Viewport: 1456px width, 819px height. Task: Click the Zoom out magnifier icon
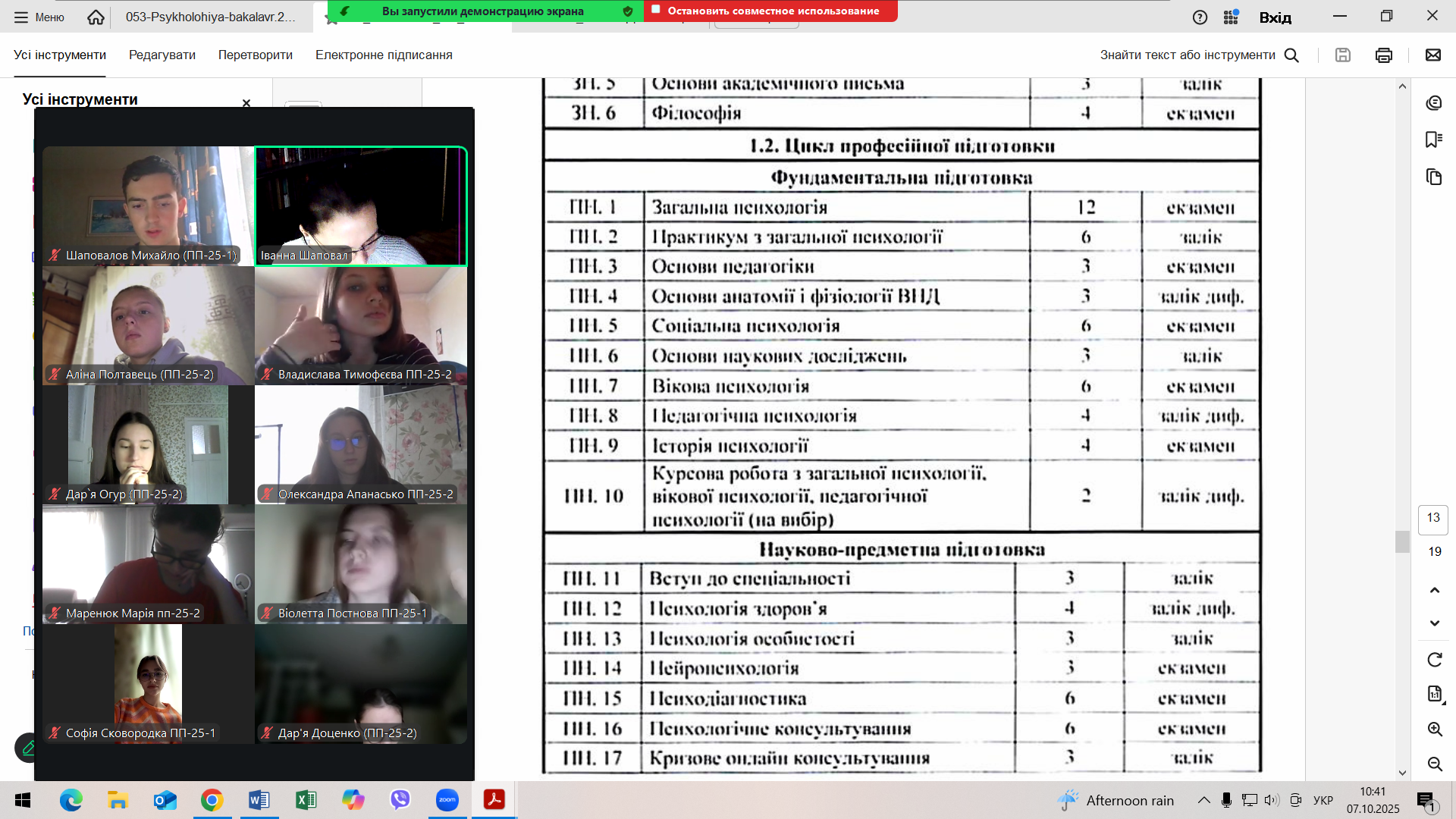point(1436,764)
